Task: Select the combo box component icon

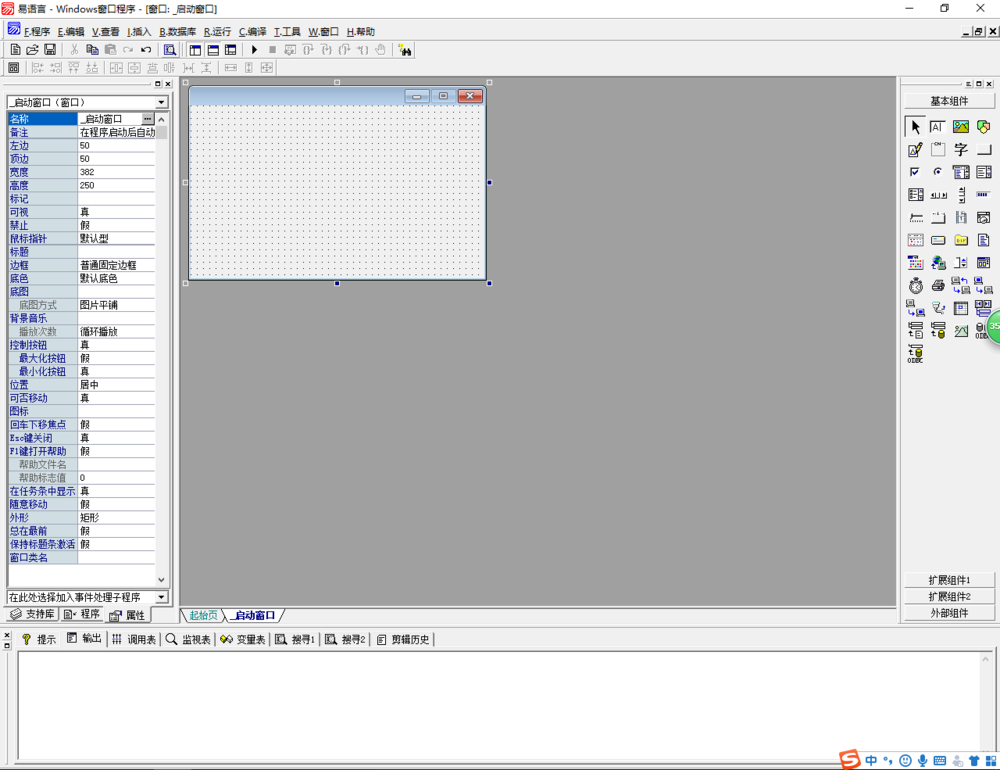Action: pos(960,172)
